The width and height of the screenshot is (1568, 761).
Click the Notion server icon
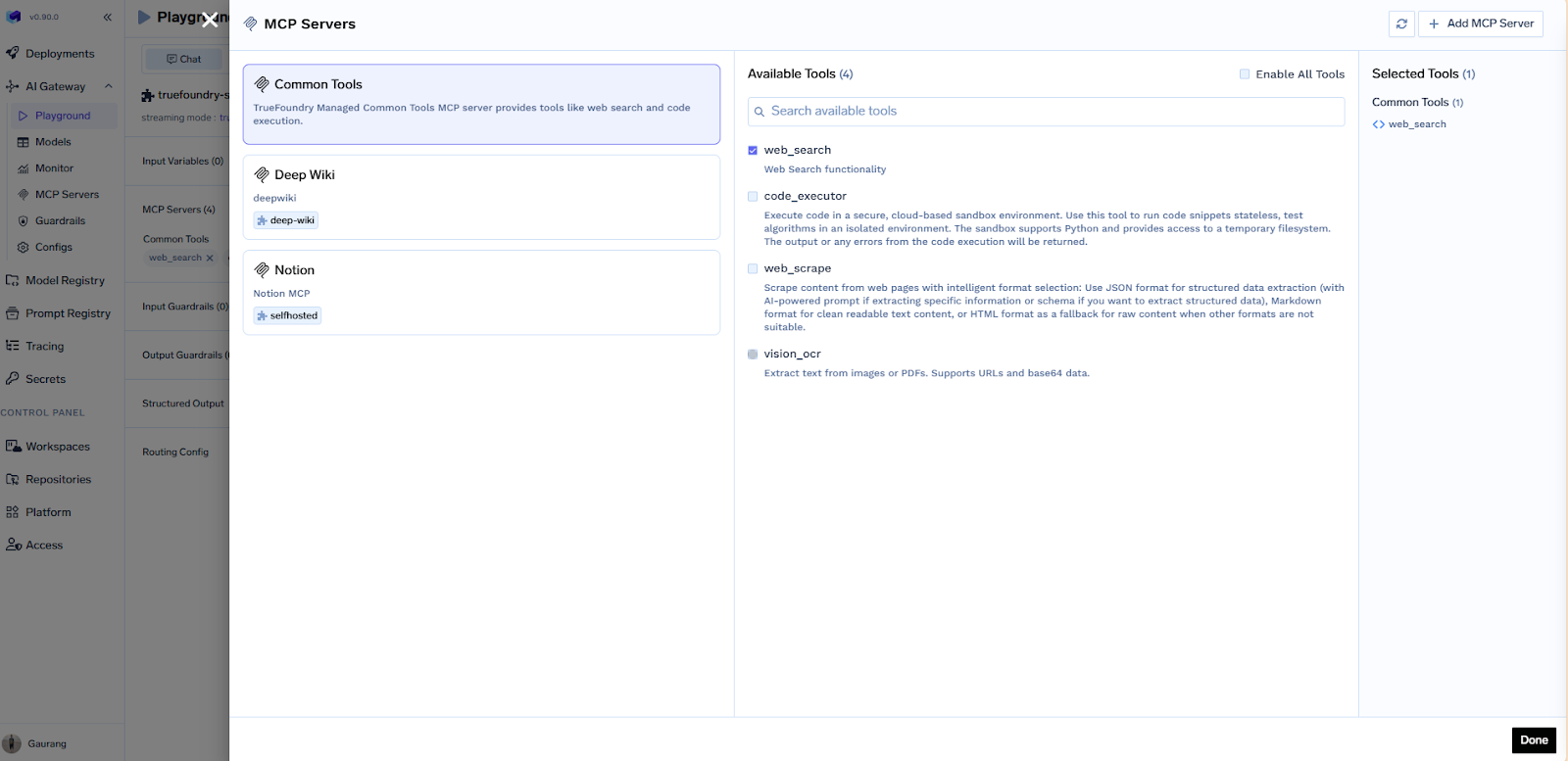tap(262, 269)
